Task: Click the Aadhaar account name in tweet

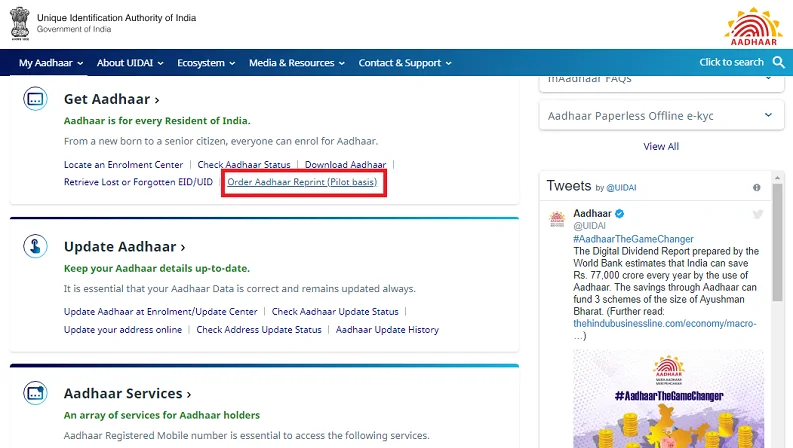Action: pyautogui.click(x=592, y=213)
